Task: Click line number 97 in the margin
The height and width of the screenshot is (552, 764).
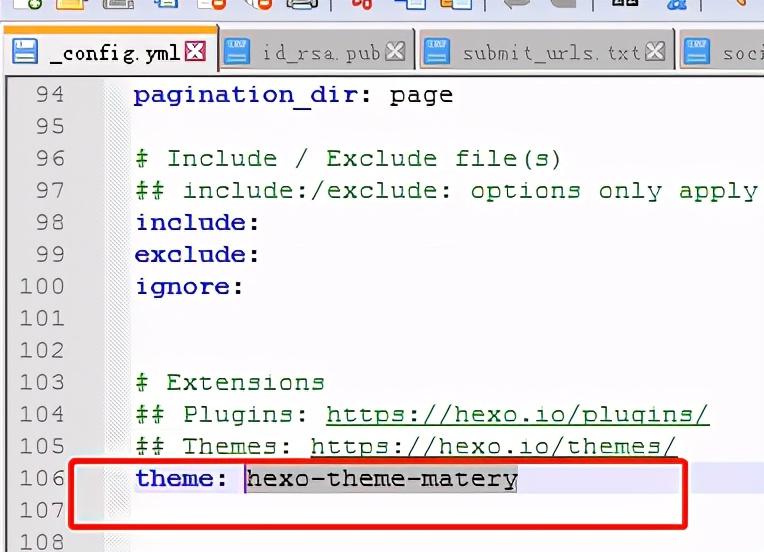Action: click(50, 190)
